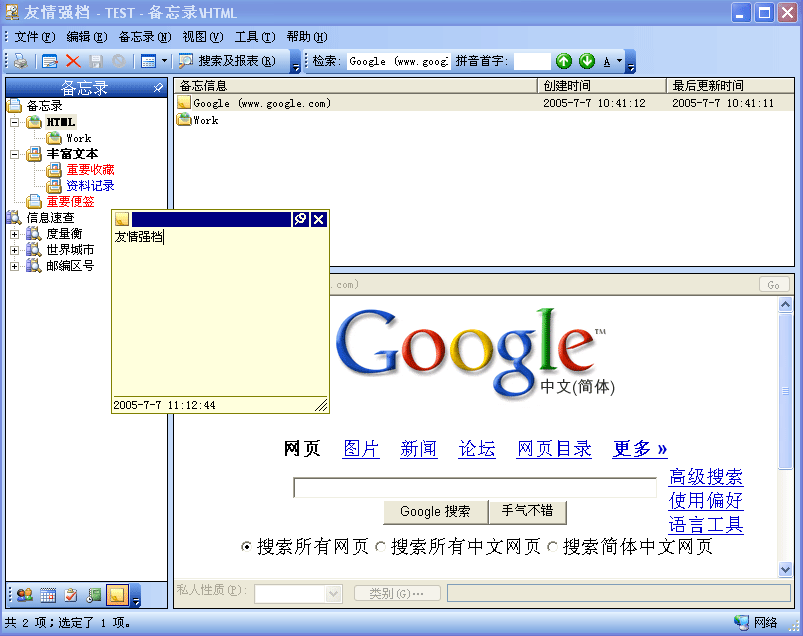803x636 pixels.
Task: Select the 重要收藏 tree item
Action: [90, 169]
